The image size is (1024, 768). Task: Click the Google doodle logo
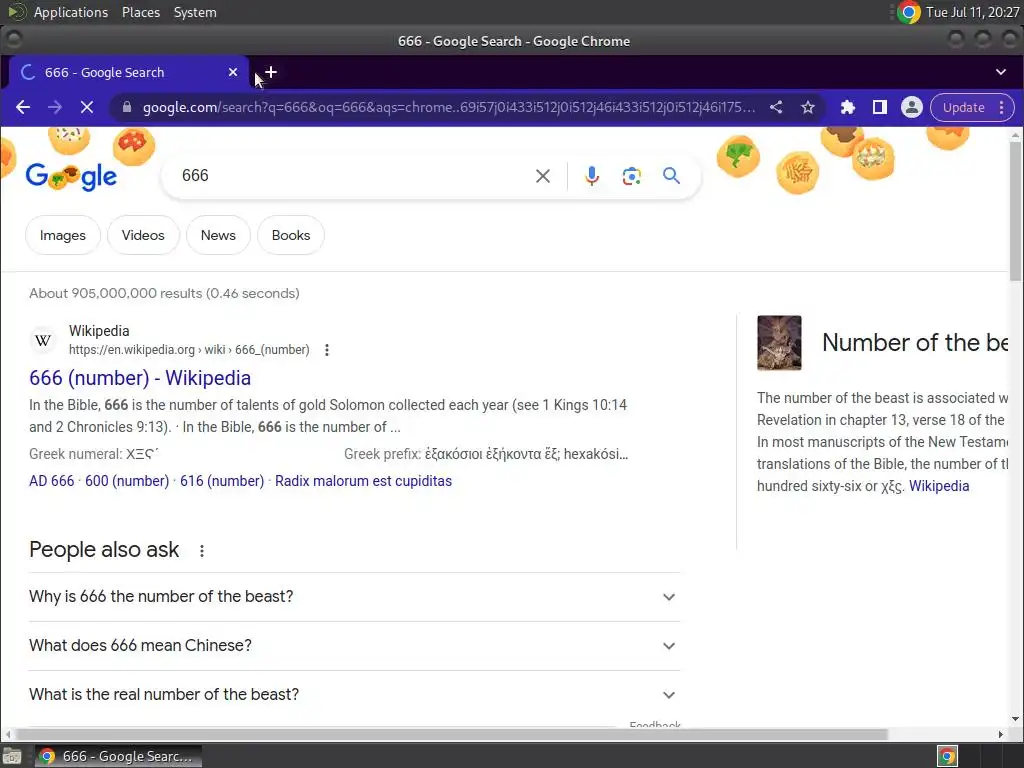click(x=71, y=176)
